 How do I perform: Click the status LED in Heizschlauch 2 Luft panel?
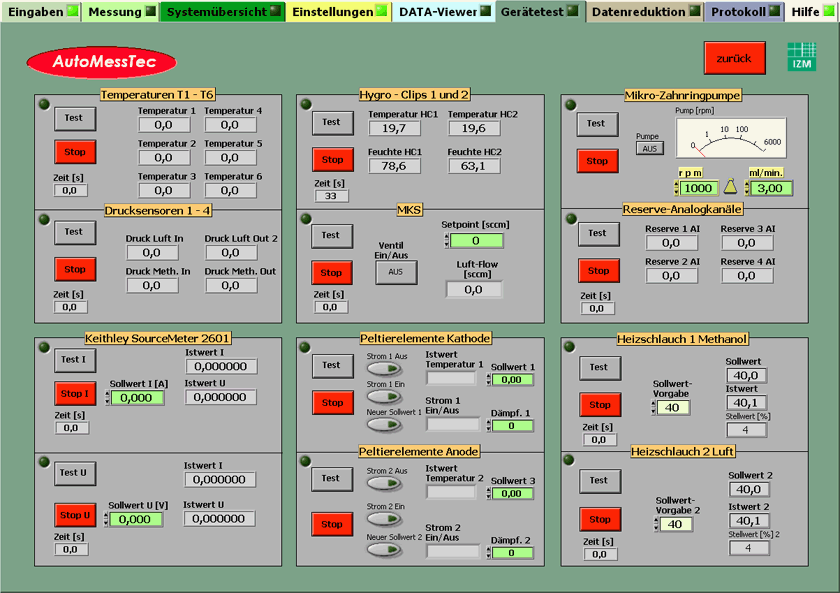[x=569, y=460]
